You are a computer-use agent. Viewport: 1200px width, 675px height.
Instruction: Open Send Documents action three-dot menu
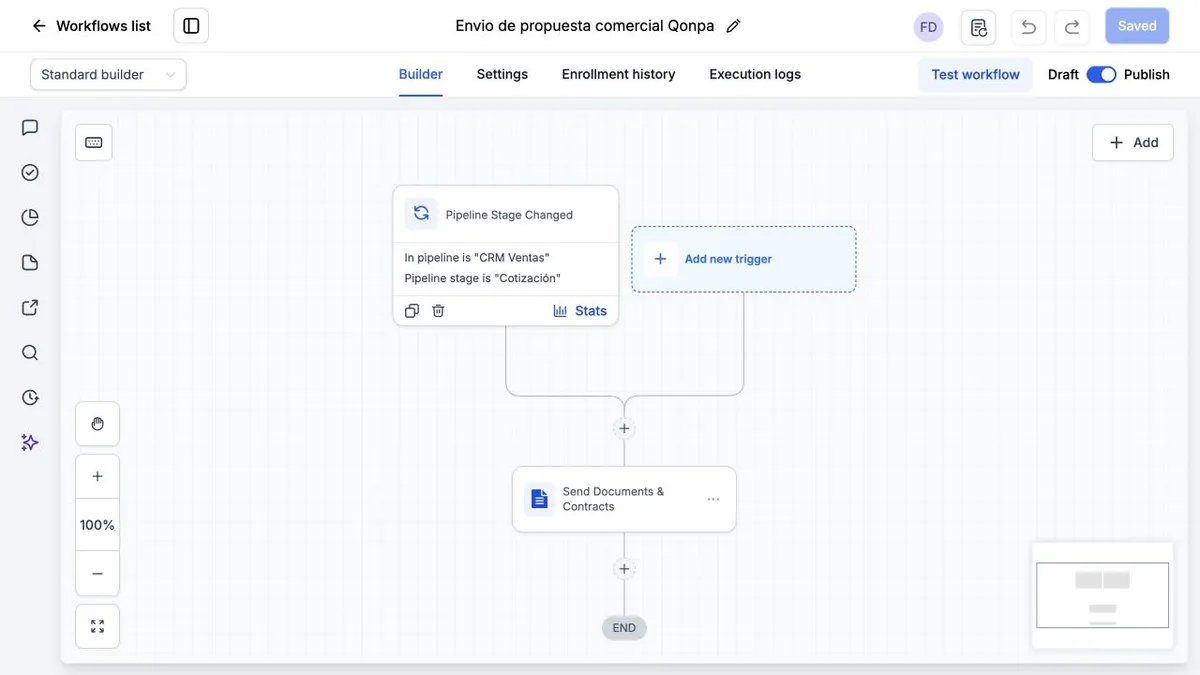tap(713, 499)
